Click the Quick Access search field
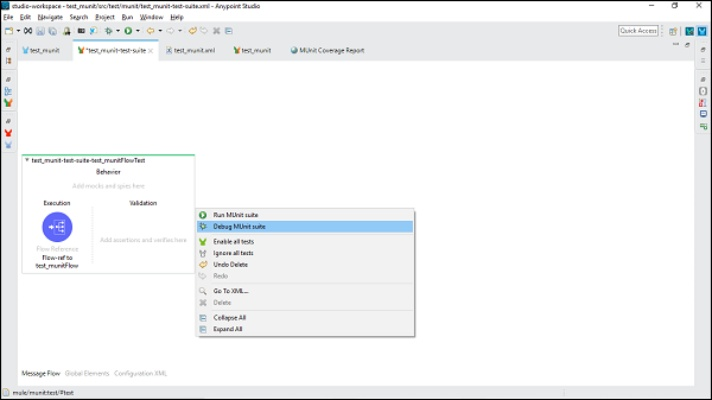712x400 pixels. tap(639, 31)
